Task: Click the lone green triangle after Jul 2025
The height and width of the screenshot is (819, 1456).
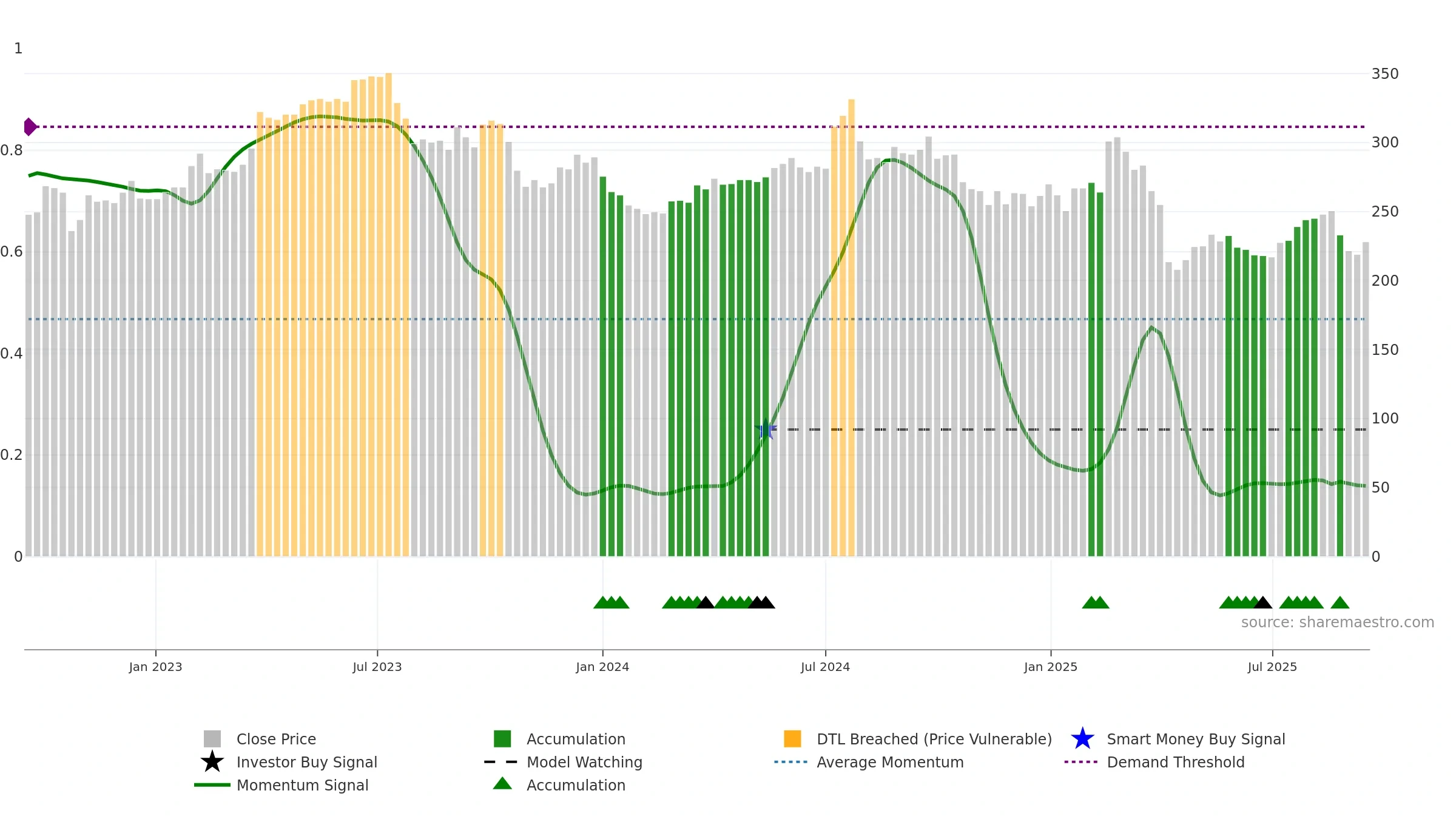Action: click(x=1340, y=602)
